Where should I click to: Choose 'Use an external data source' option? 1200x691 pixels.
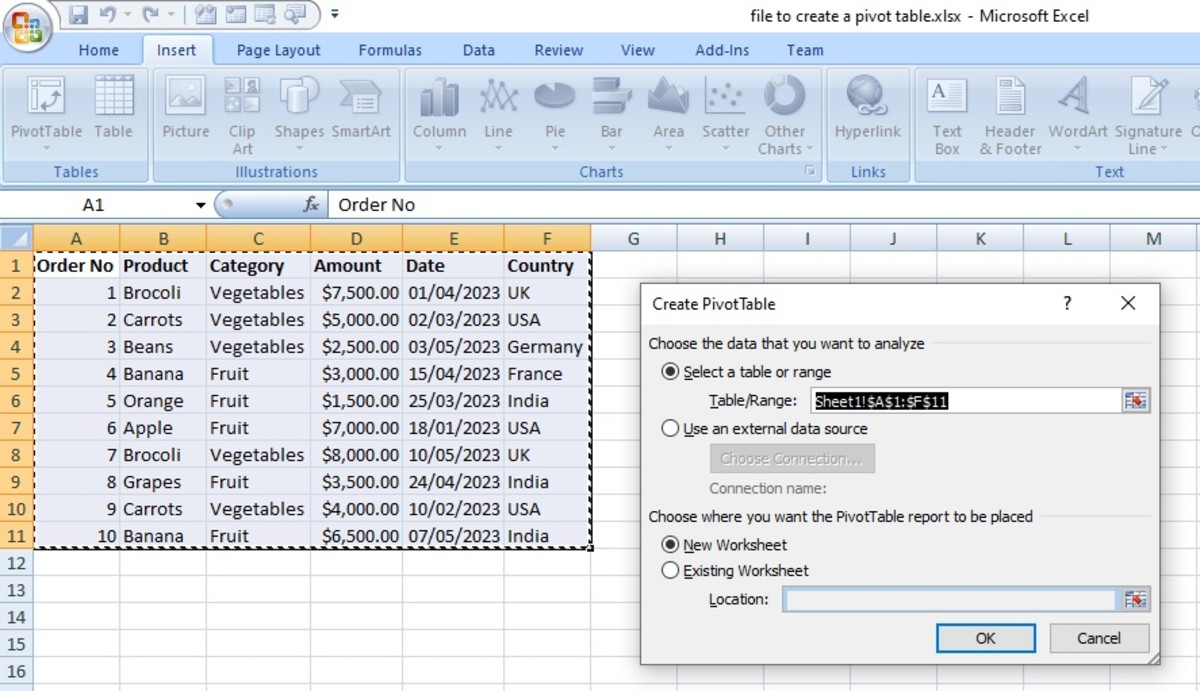pos(671,429)
